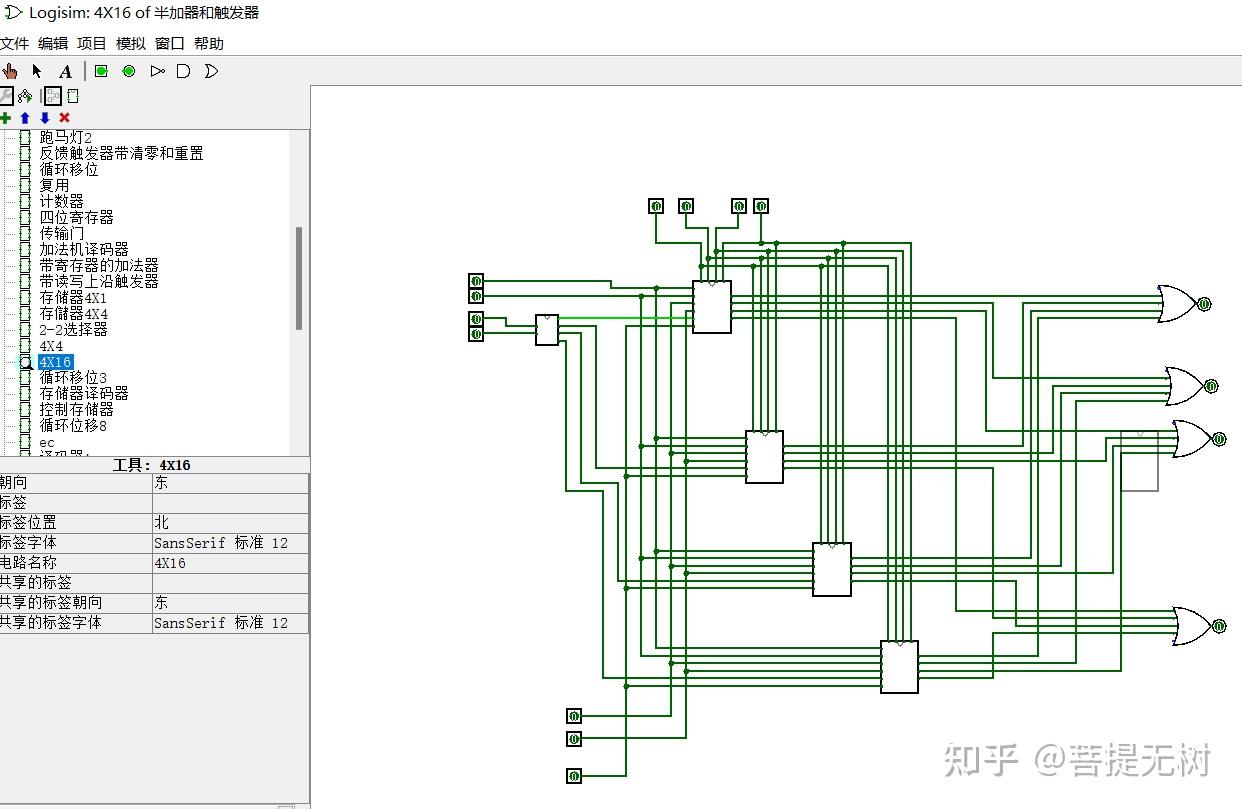Select the Text tool (A icon)
This screenshot has width=1242, height=809.
(x=65, y=70)
